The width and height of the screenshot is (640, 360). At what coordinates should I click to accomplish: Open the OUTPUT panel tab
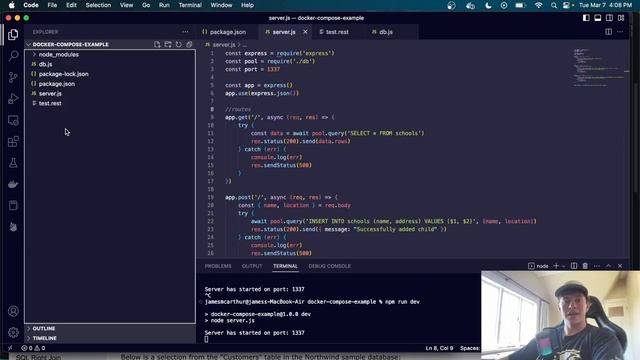coord(252,266)
